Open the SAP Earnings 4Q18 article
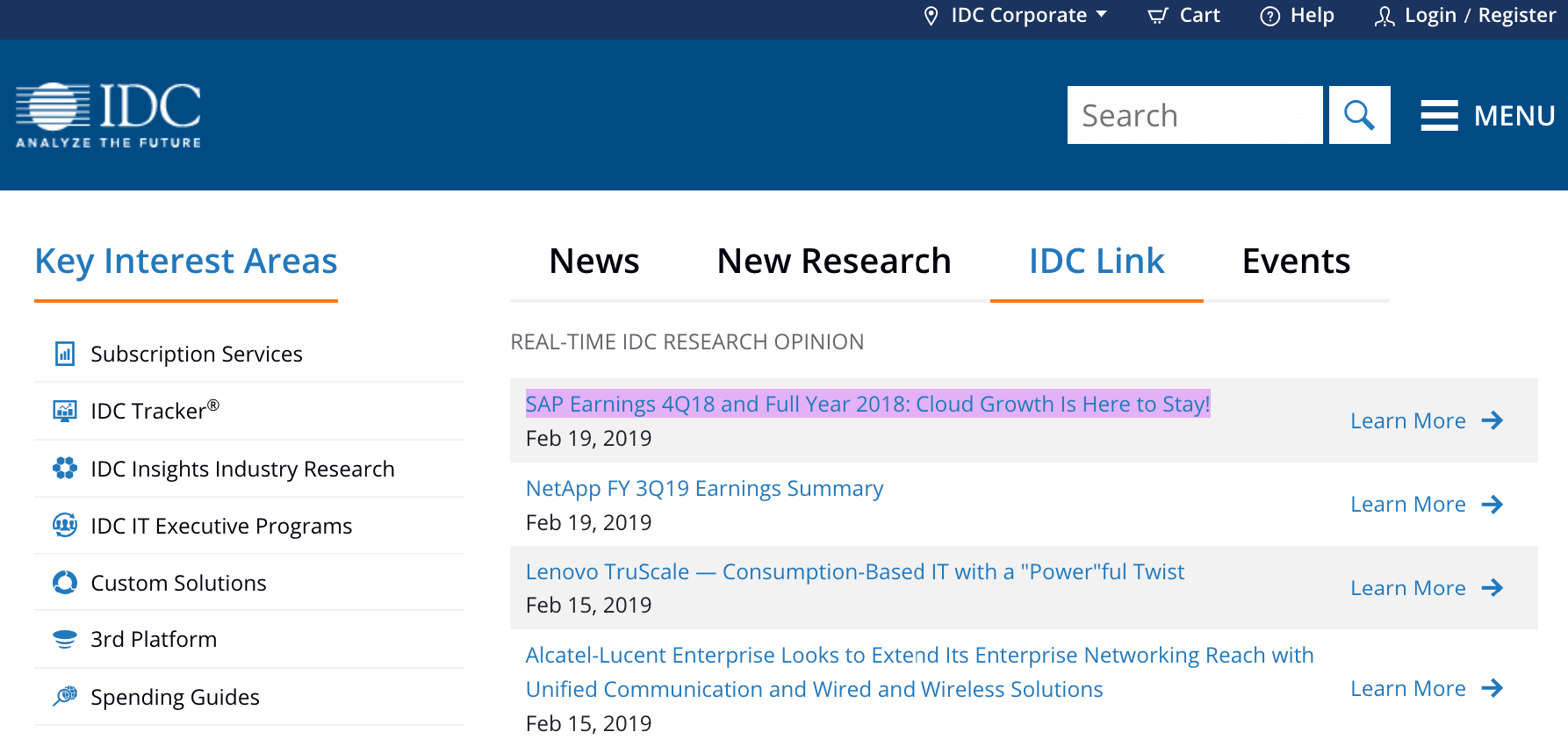Screen dimensions: 1568x739 867,404
